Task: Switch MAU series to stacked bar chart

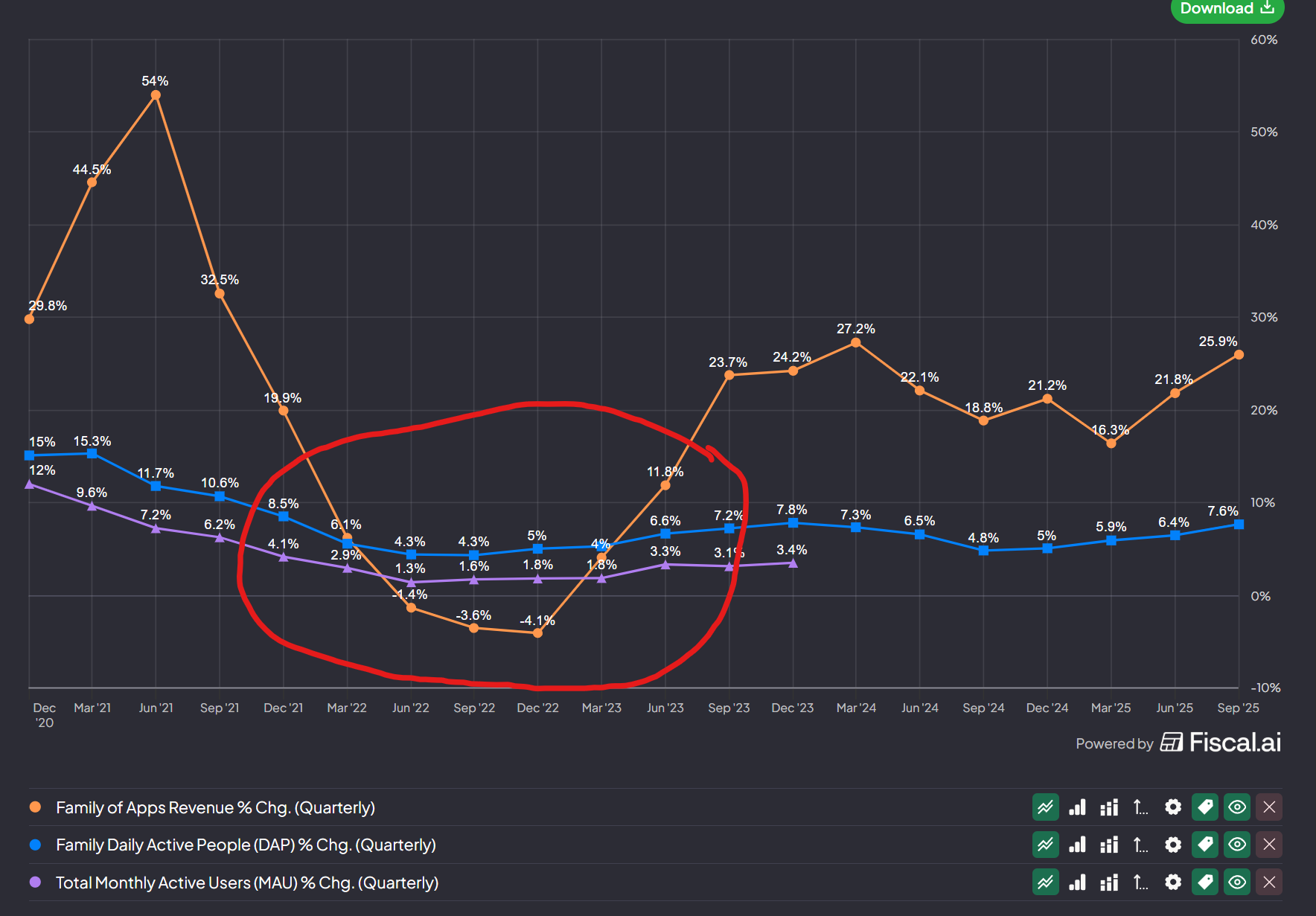Action: point(1109,883)
